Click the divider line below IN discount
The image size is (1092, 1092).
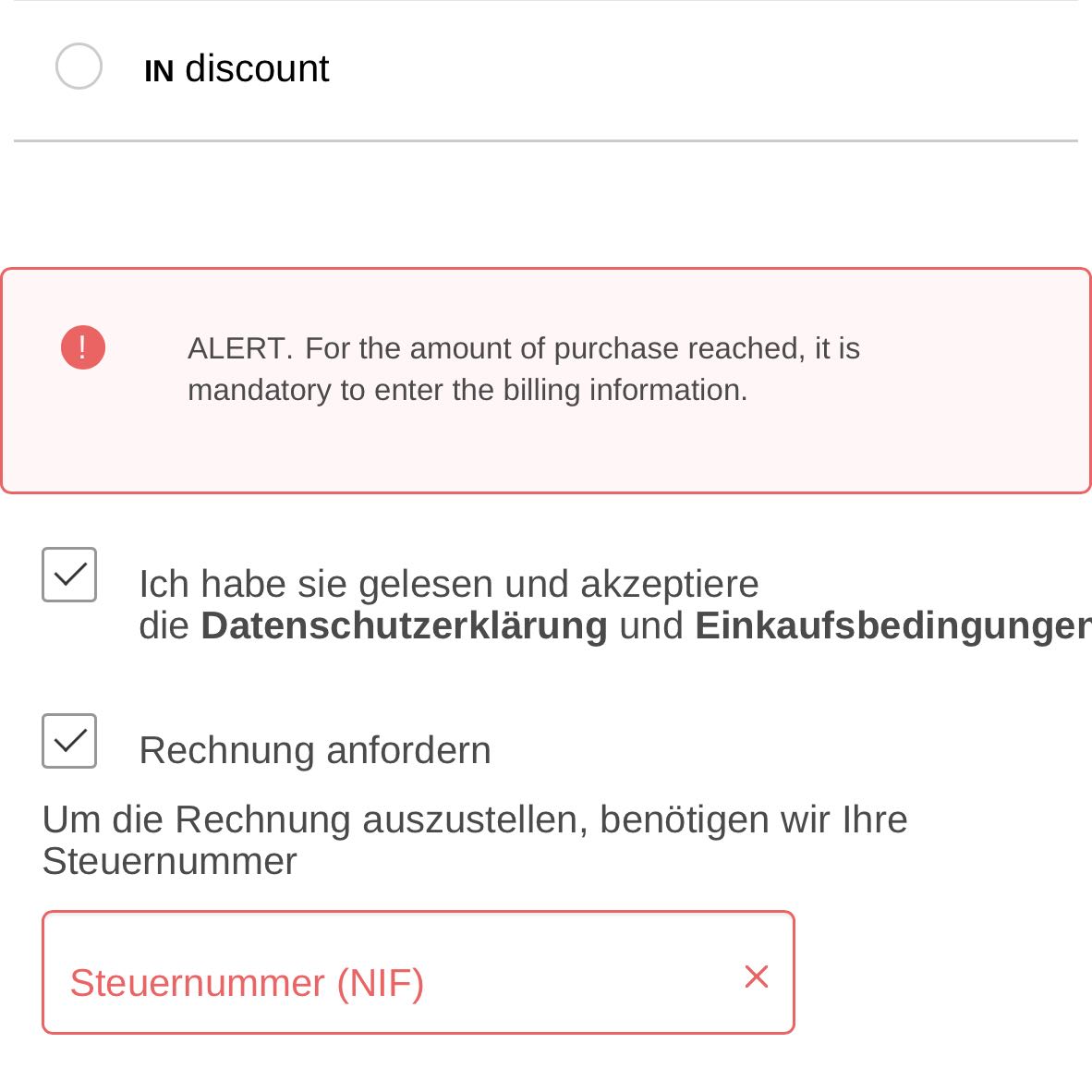(x=545, y=141)
